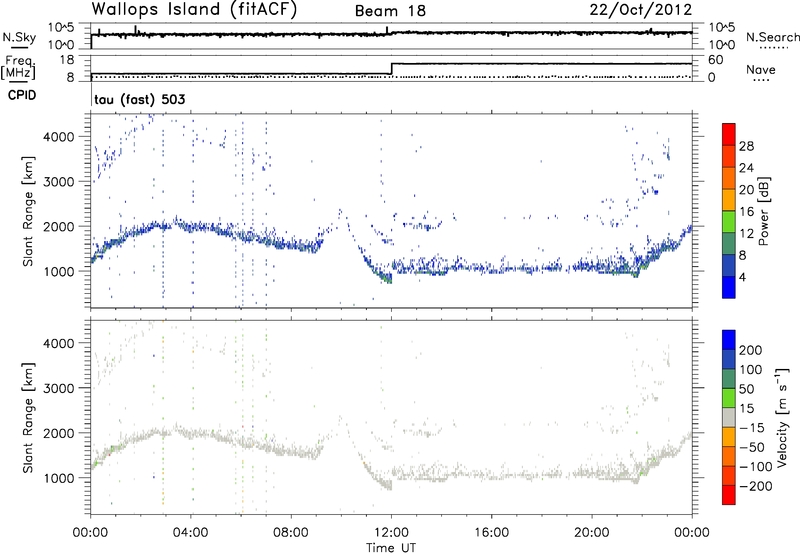The width and height of the screenshot is (800, 554).
Task: Select the "24" label on Power colorbar
Action: 746,168
